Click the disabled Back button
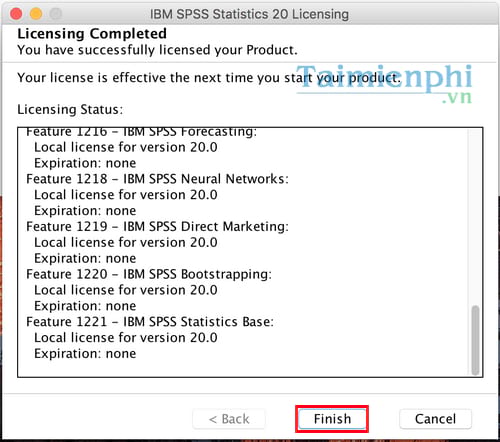 pyautogui.click(x=229, y=419)
